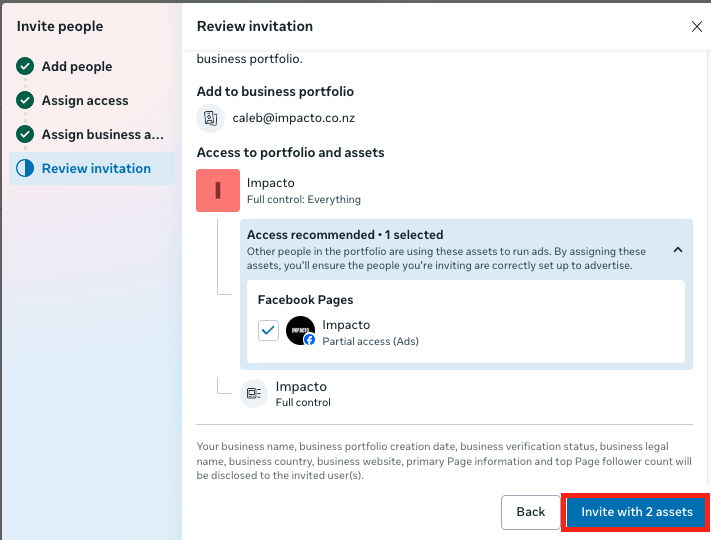
Task: Click the green check icon beside Assign access
Action: click(x=25, y=101)
